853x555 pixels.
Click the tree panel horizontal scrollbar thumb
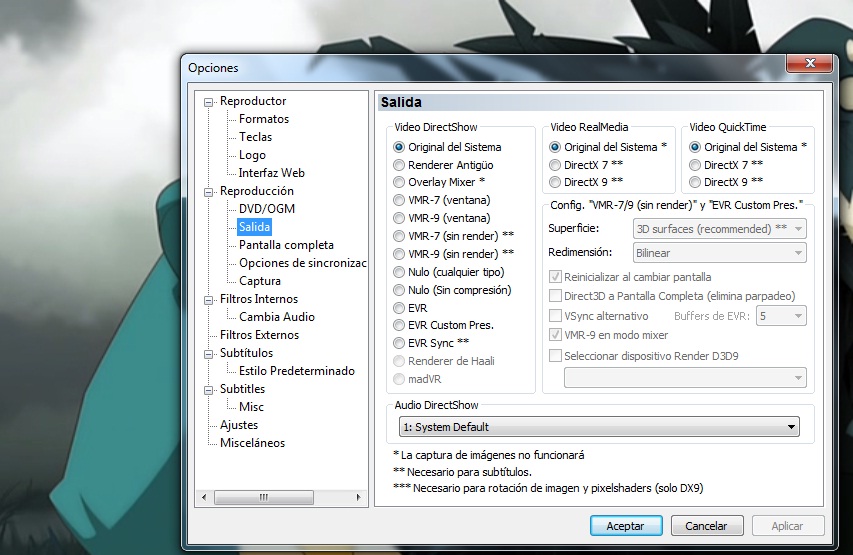point(261,497)
